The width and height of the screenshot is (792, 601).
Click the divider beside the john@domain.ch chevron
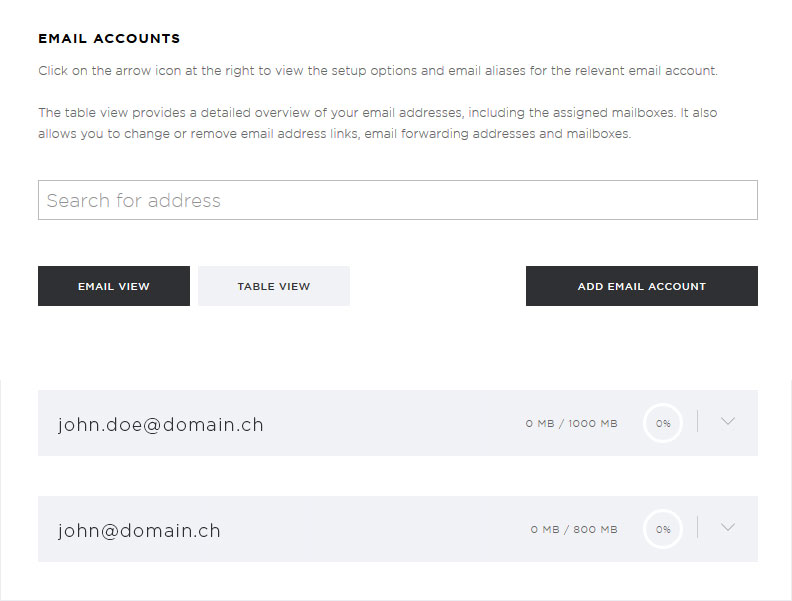pyautogui.click(x=698, y=527)
